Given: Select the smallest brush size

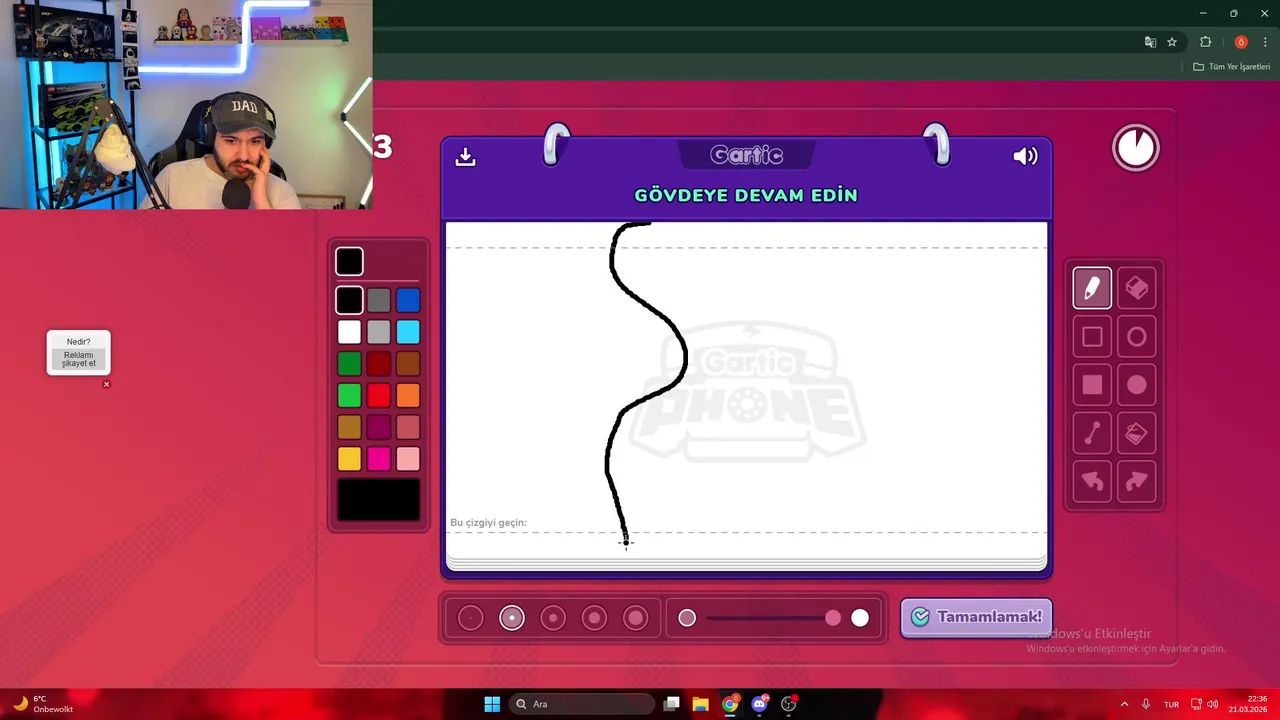Looking at the screenshot, I should [x=470, y=618].
